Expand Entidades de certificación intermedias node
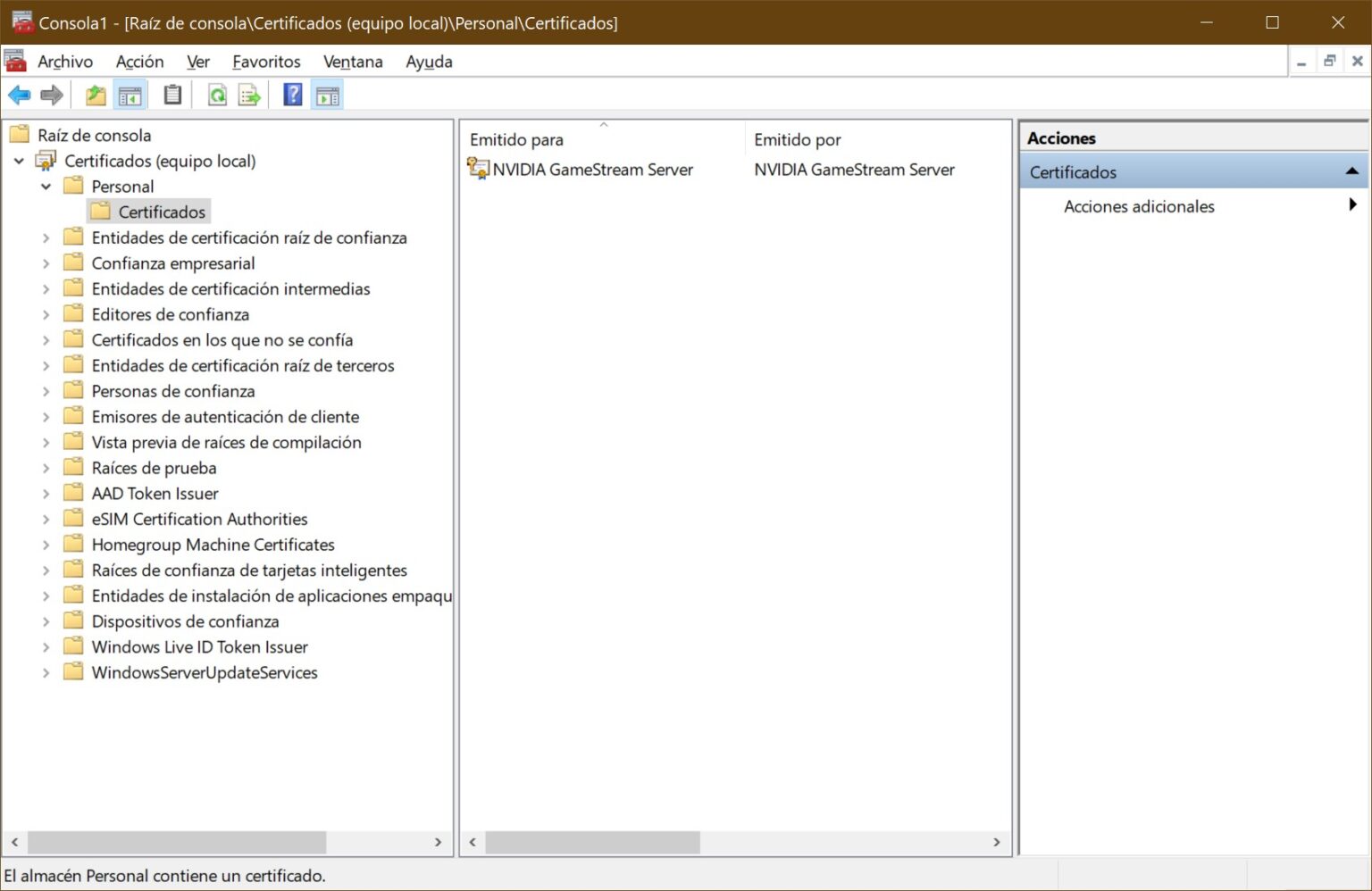 [x=46, y=289]
